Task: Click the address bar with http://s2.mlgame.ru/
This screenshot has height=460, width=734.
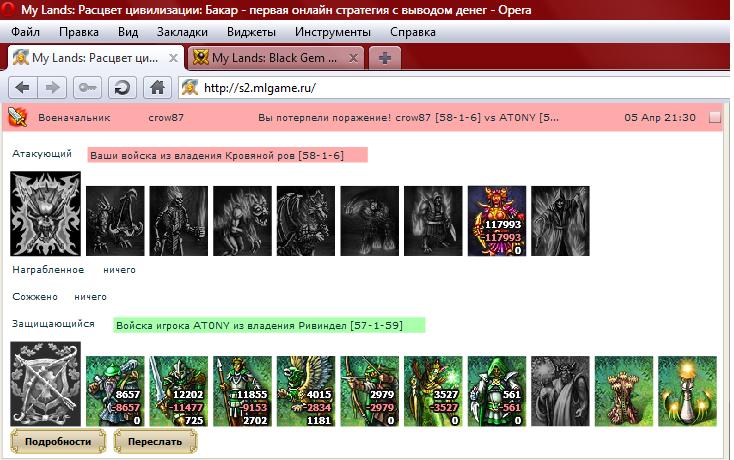Action: (x=453, y=88)
